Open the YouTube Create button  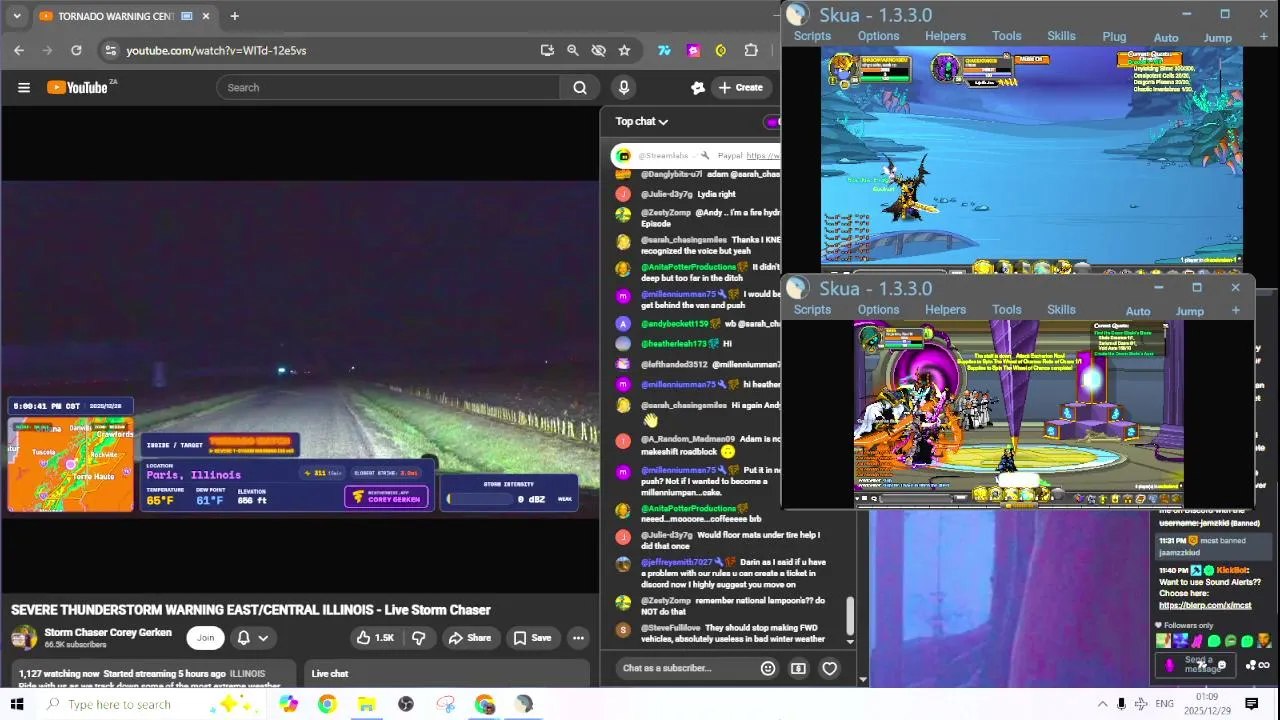741,87
